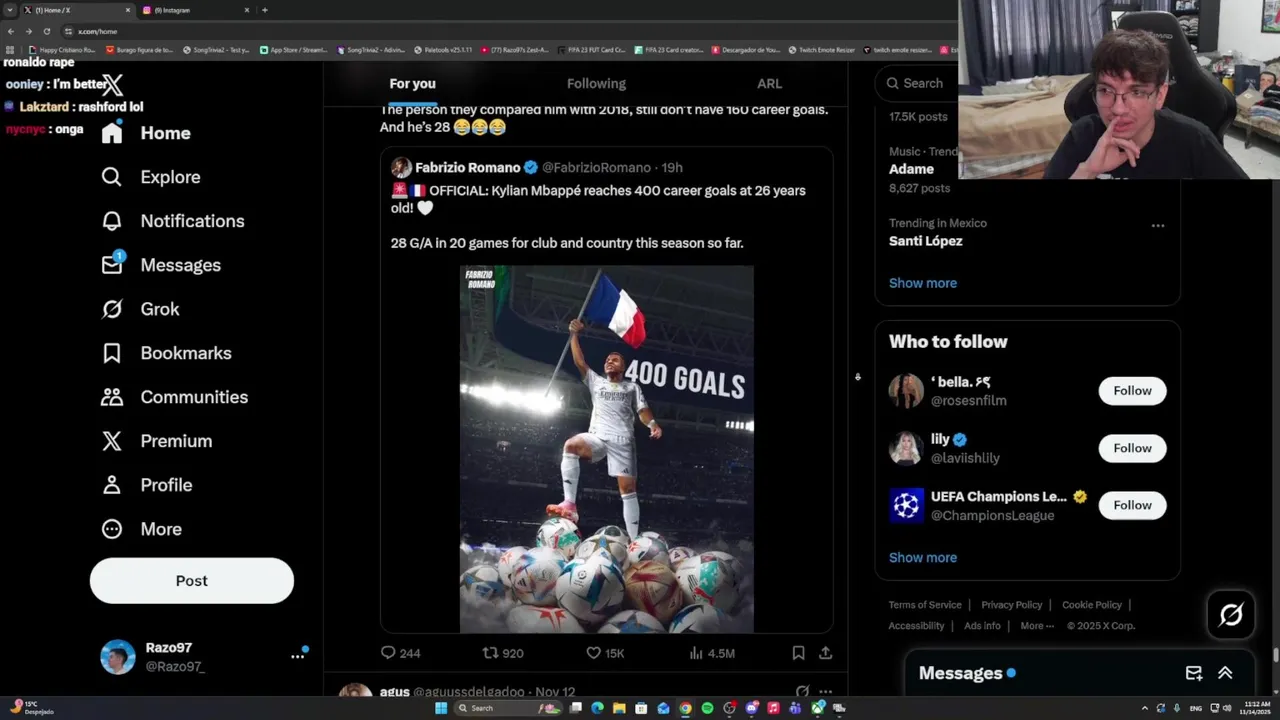Image resolution: width=1280 pixels, height=720 pixels.
Task: Open File Explorer from the taskbar
Action: (619, 708)
